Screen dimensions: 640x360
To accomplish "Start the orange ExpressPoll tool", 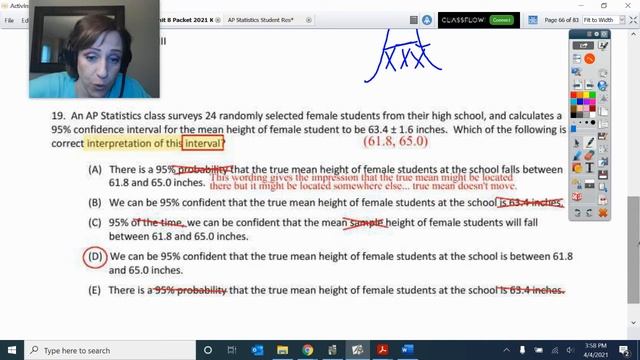I will pos(589,58).
